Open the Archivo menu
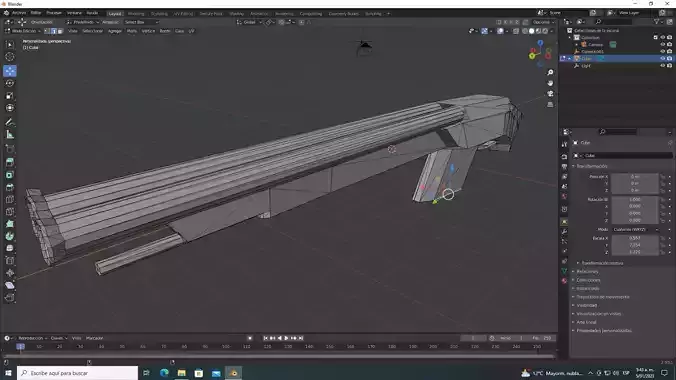Screen dimensions: 676x380 click(x=19, y=13)
